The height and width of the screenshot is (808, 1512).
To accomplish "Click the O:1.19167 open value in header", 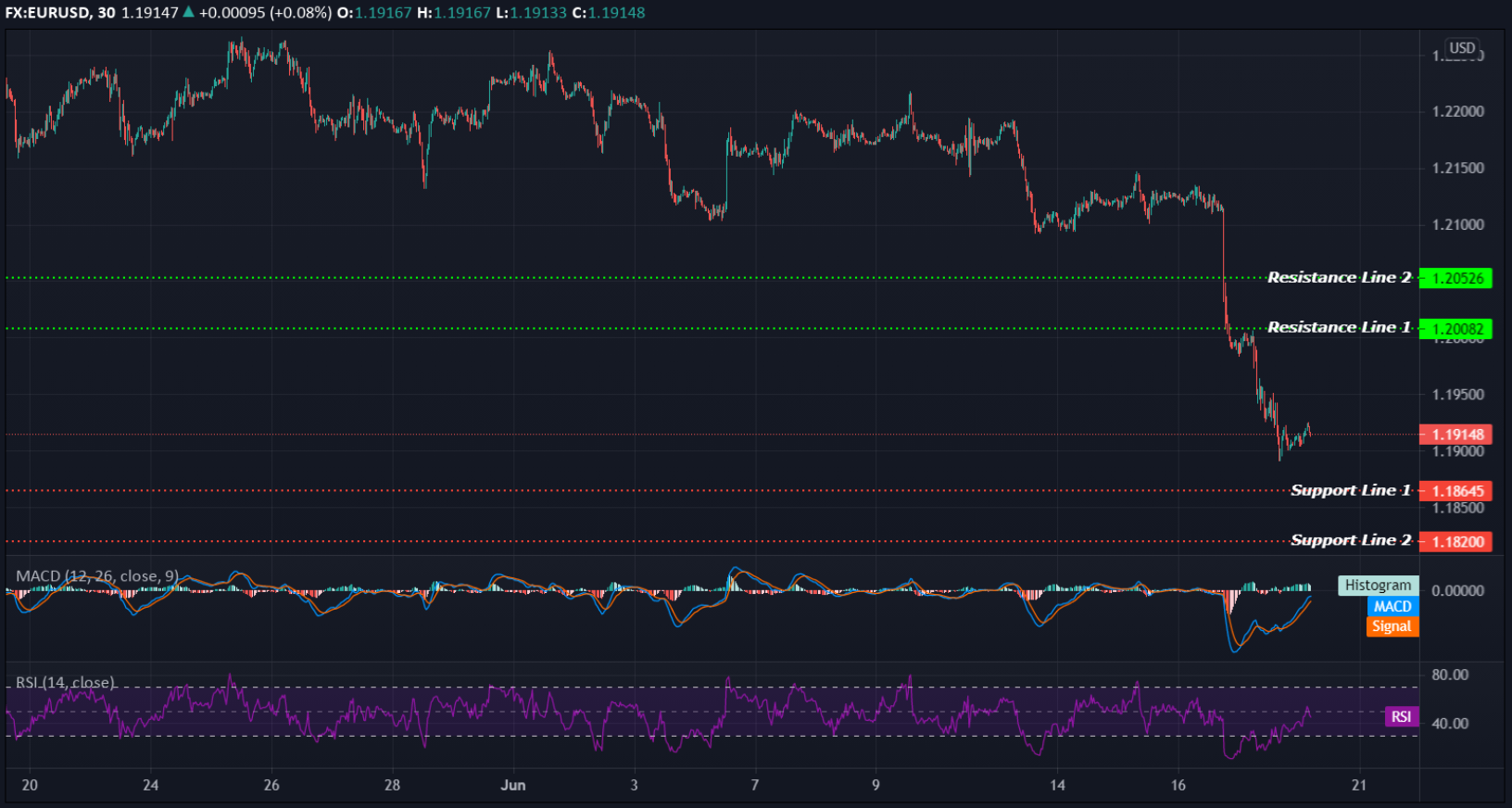I will [x=373, y=13].
